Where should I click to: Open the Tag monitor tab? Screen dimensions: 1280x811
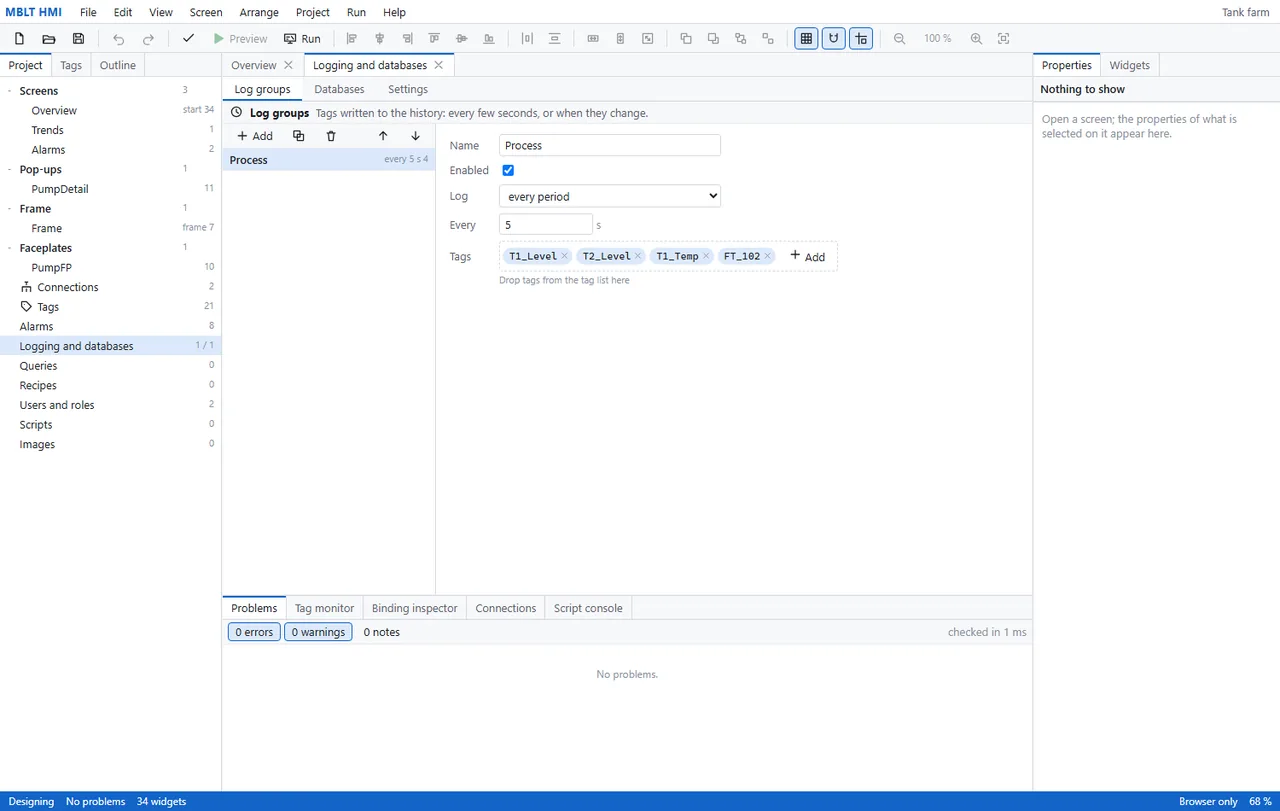pos(324,608)
